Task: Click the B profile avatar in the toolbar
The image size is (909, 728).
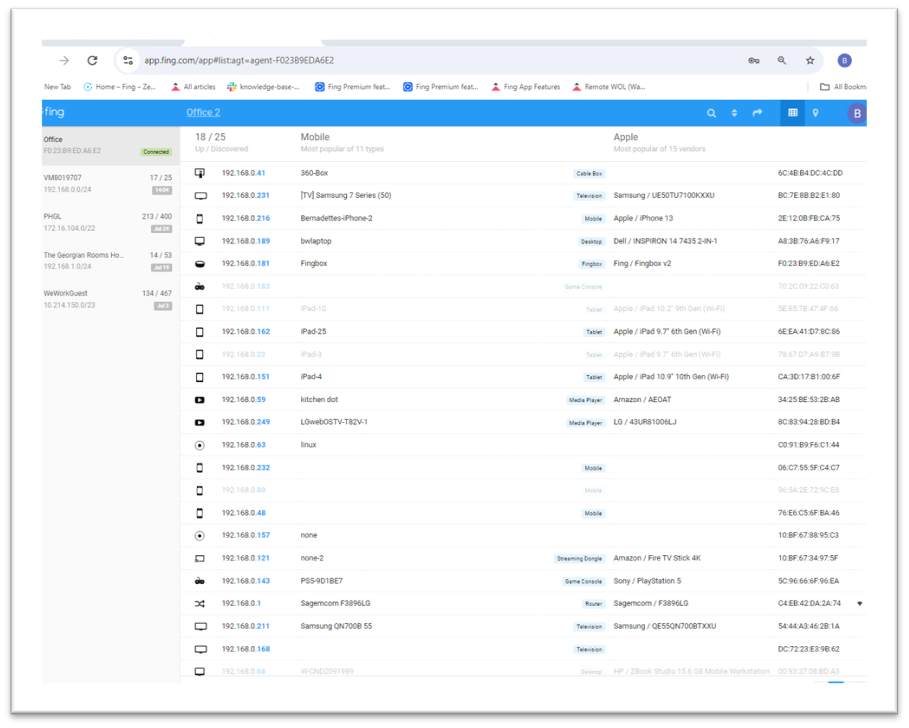Action: pyautogui.click(x=857, y=113)
